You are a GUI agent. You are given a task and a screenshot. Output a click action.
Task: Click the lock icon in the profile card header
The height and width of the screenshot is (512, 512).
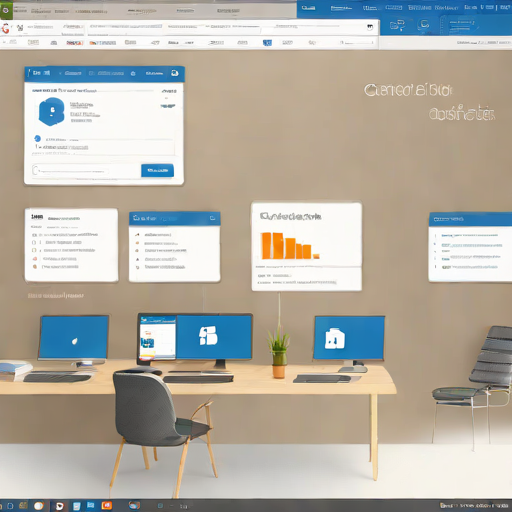[x=133, y=73]
